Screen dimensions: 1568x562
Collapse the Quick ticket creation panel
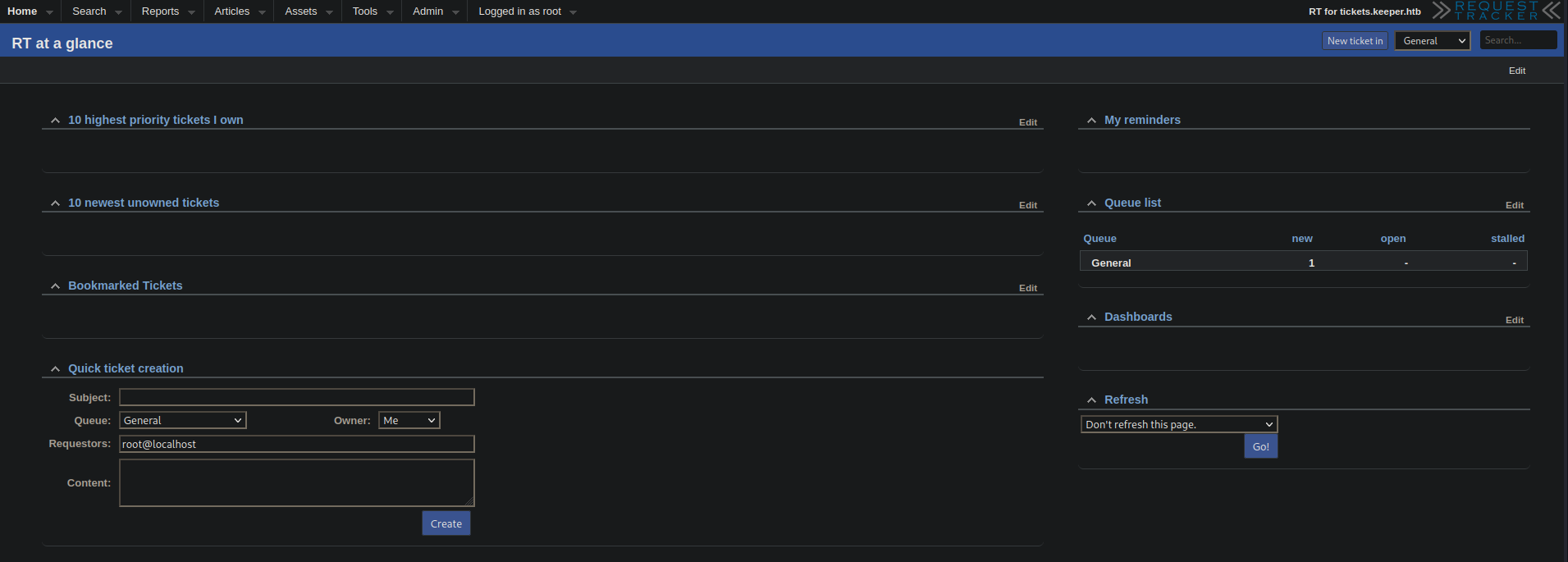(x=55, y=369)
